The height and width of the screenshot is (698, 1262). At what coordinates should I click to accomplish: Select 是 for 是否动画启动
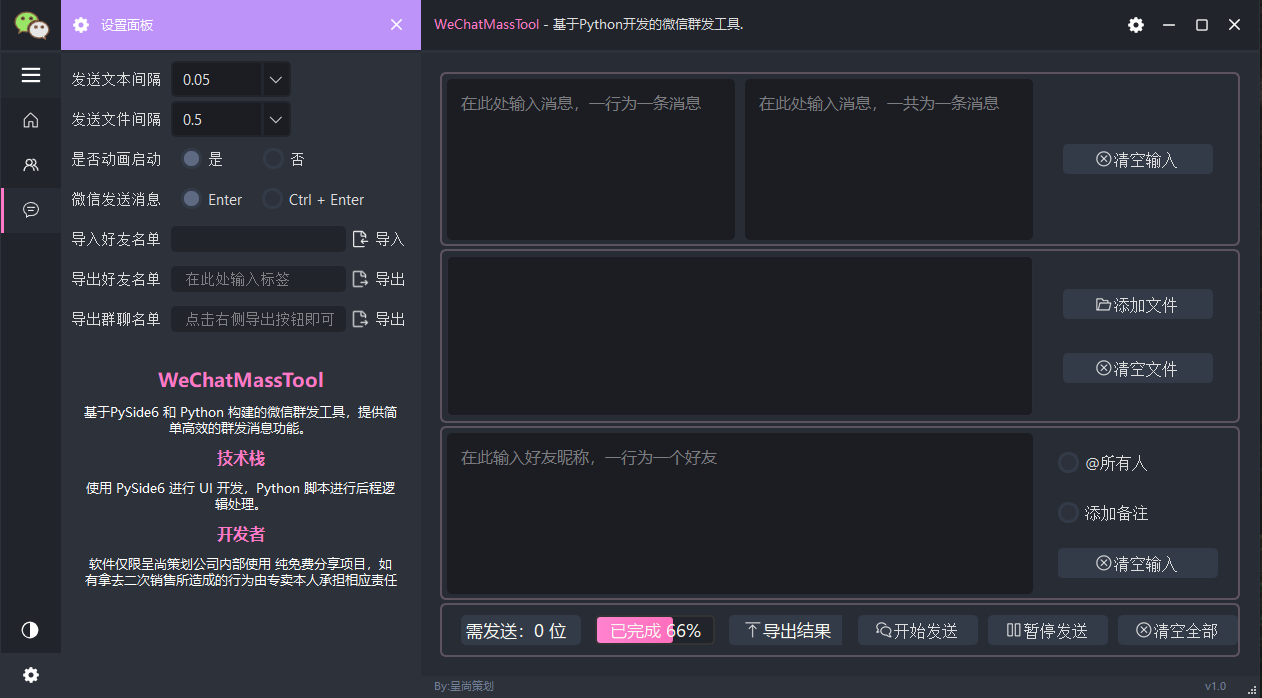tap(192, 159)
